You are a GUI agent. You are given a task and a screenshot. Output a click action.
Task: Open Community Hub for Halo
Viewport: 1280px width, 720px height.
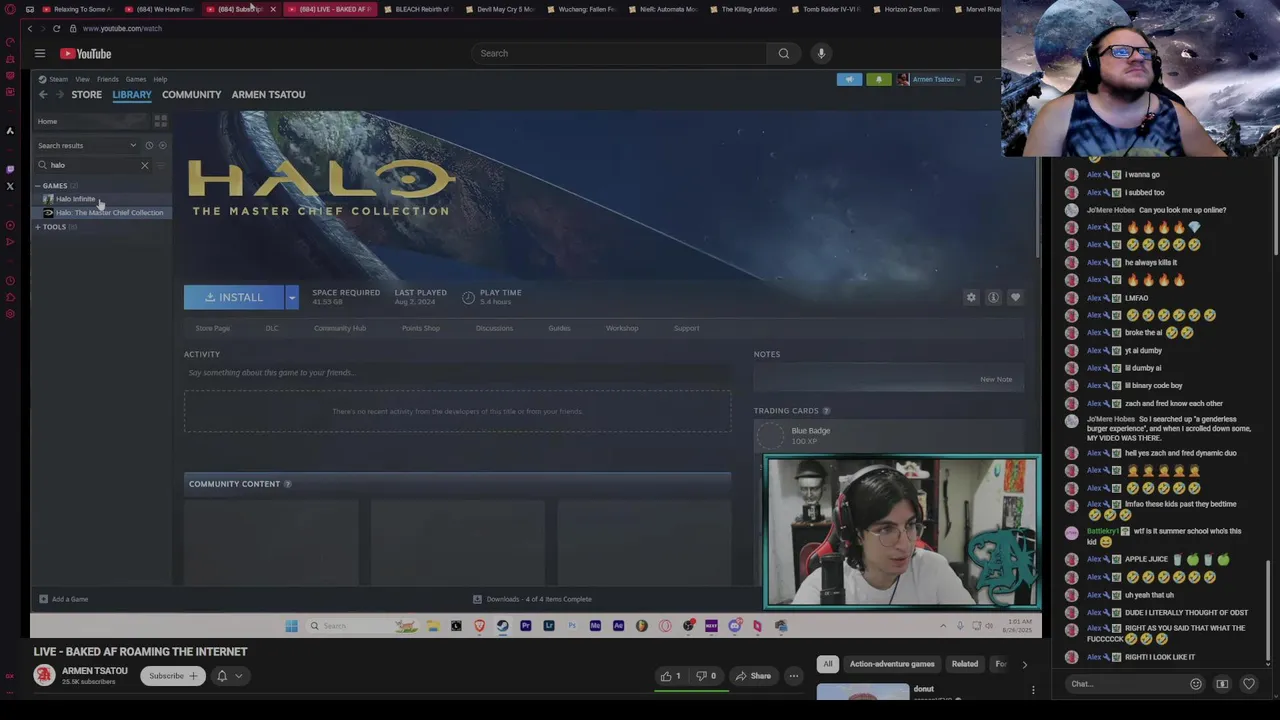point(340,328)
